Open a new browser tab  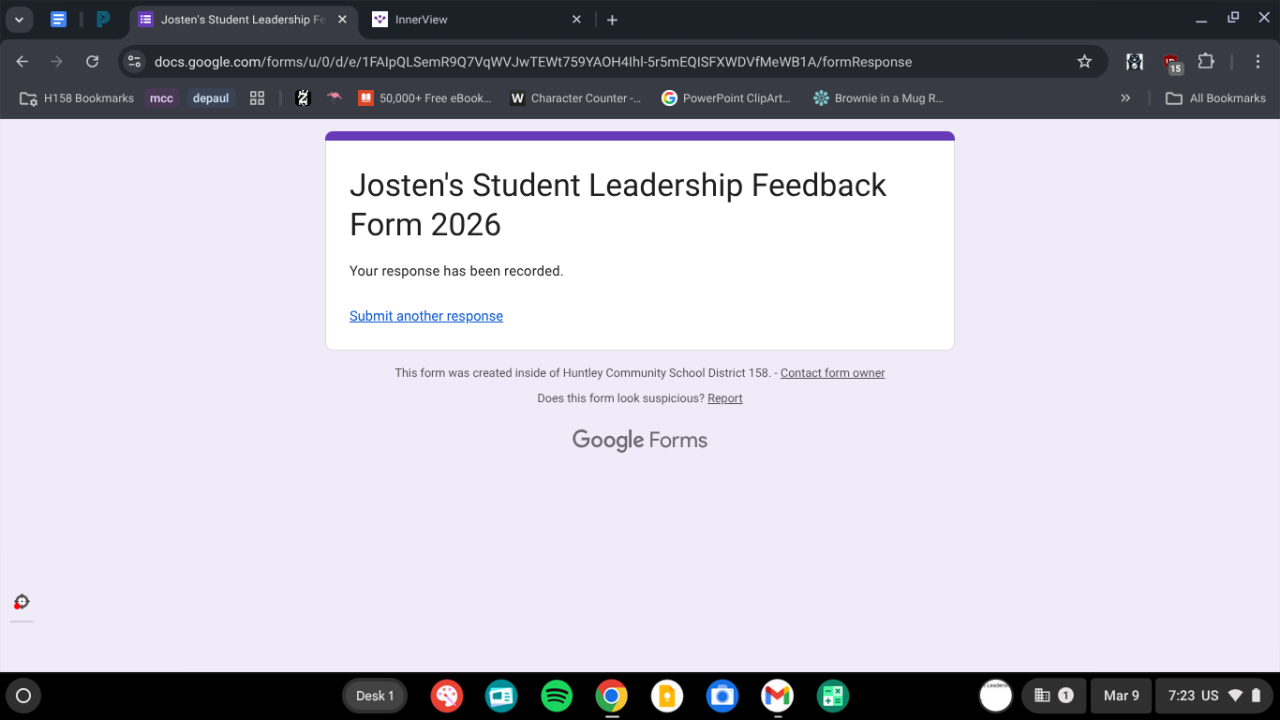click(612, 20)
